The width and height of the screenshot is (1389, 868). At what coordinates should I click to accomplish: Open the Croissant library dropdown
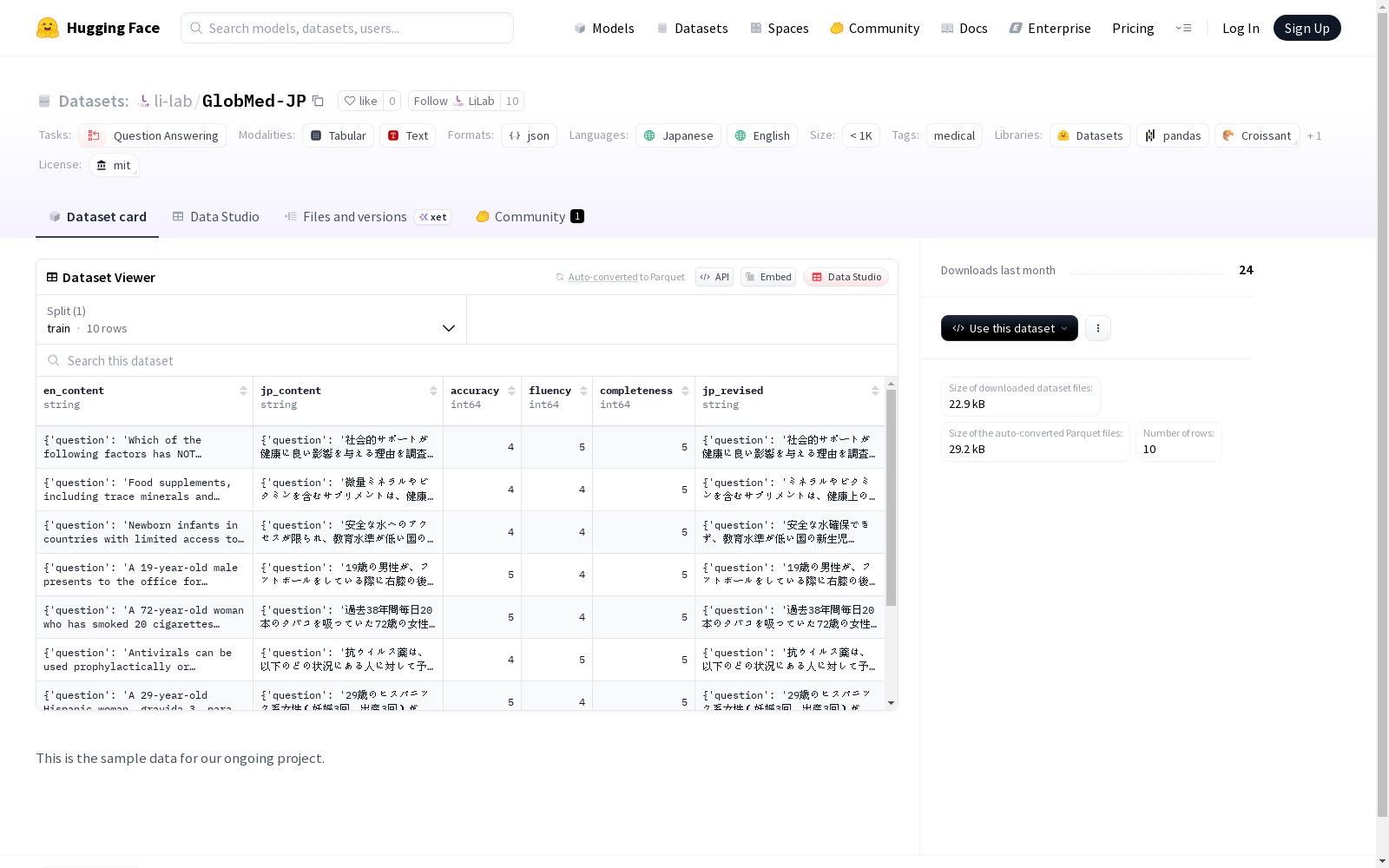point(1257,135)
